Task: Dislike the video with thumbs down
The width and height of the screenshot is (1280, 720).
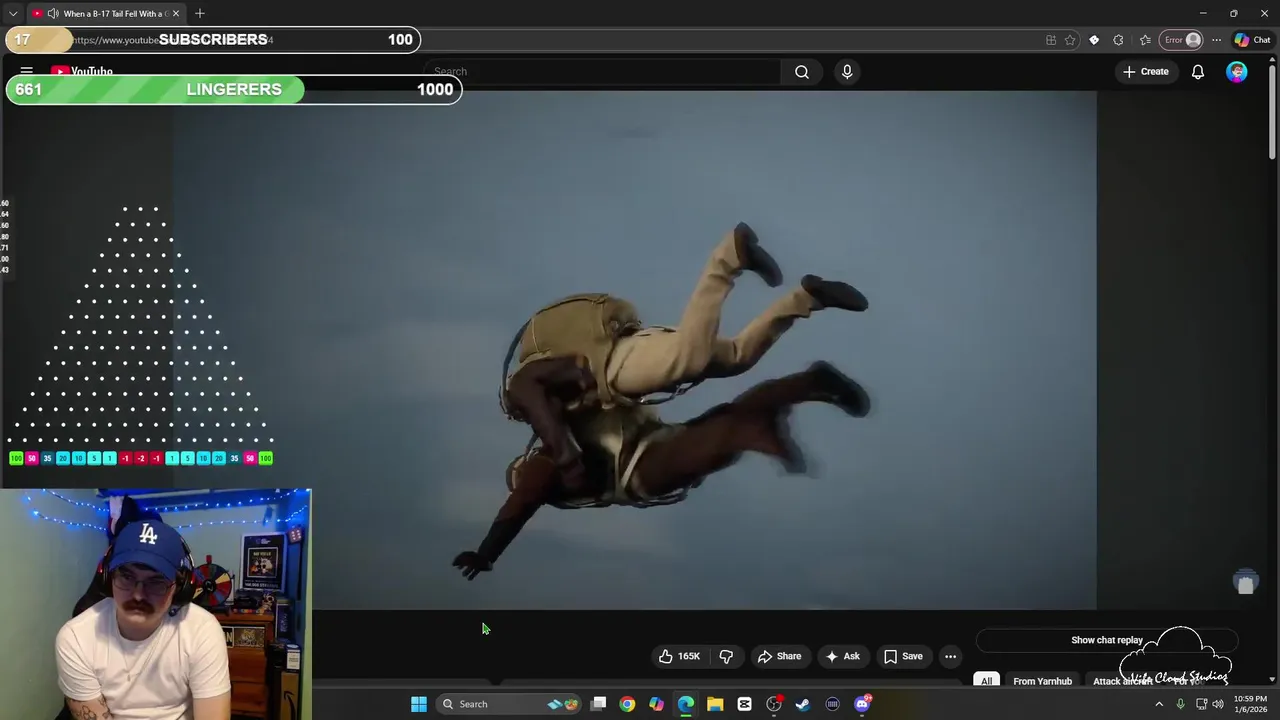Action: (x=726, y=656)
